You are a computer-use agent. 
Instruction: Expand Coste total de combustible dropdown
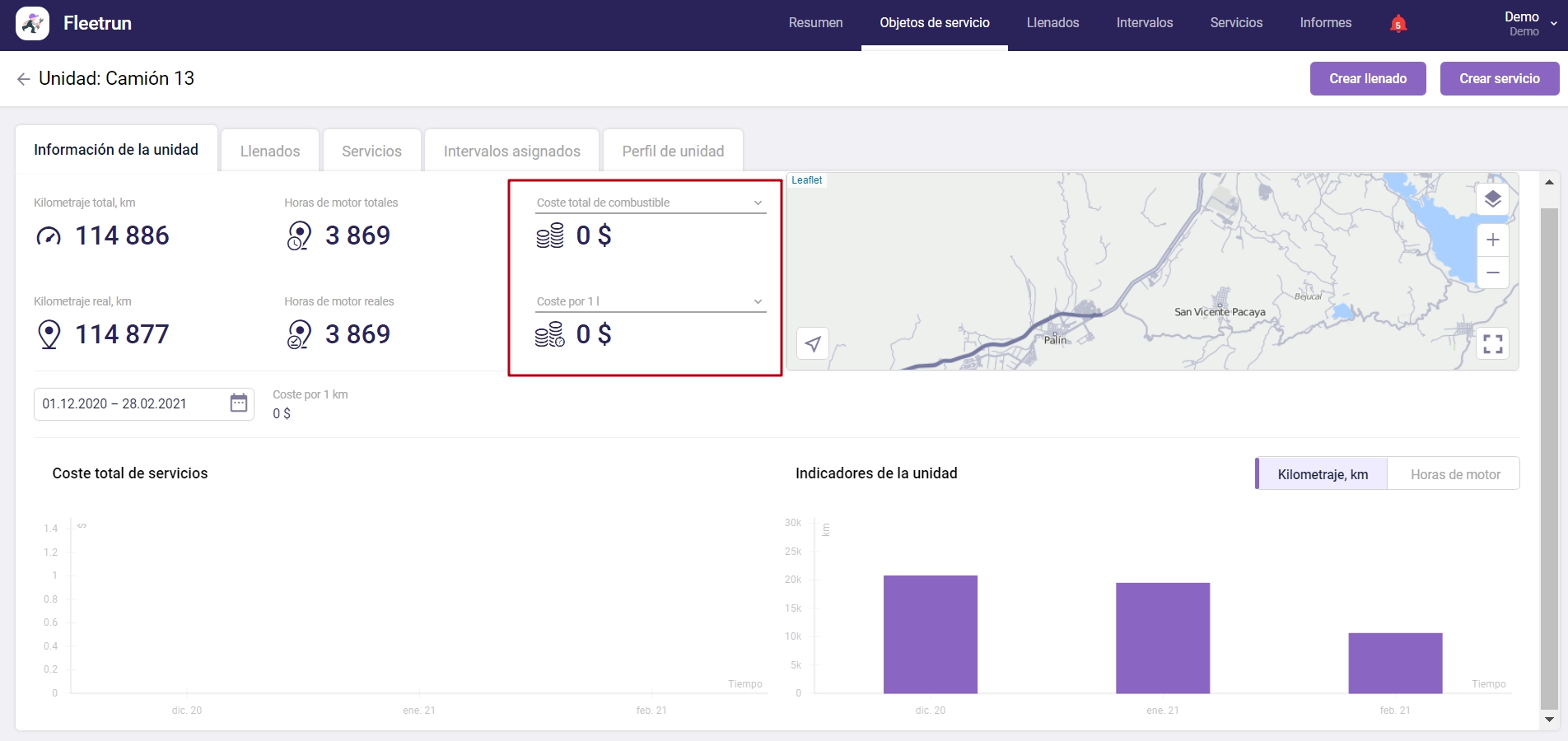point(758,203)
